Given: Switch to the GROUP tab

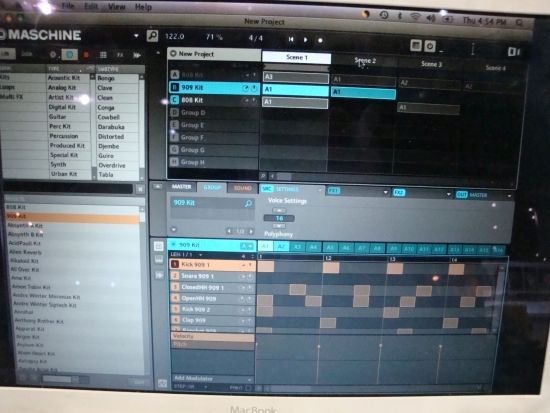Looking at the screenshot, I should [212, 187].
